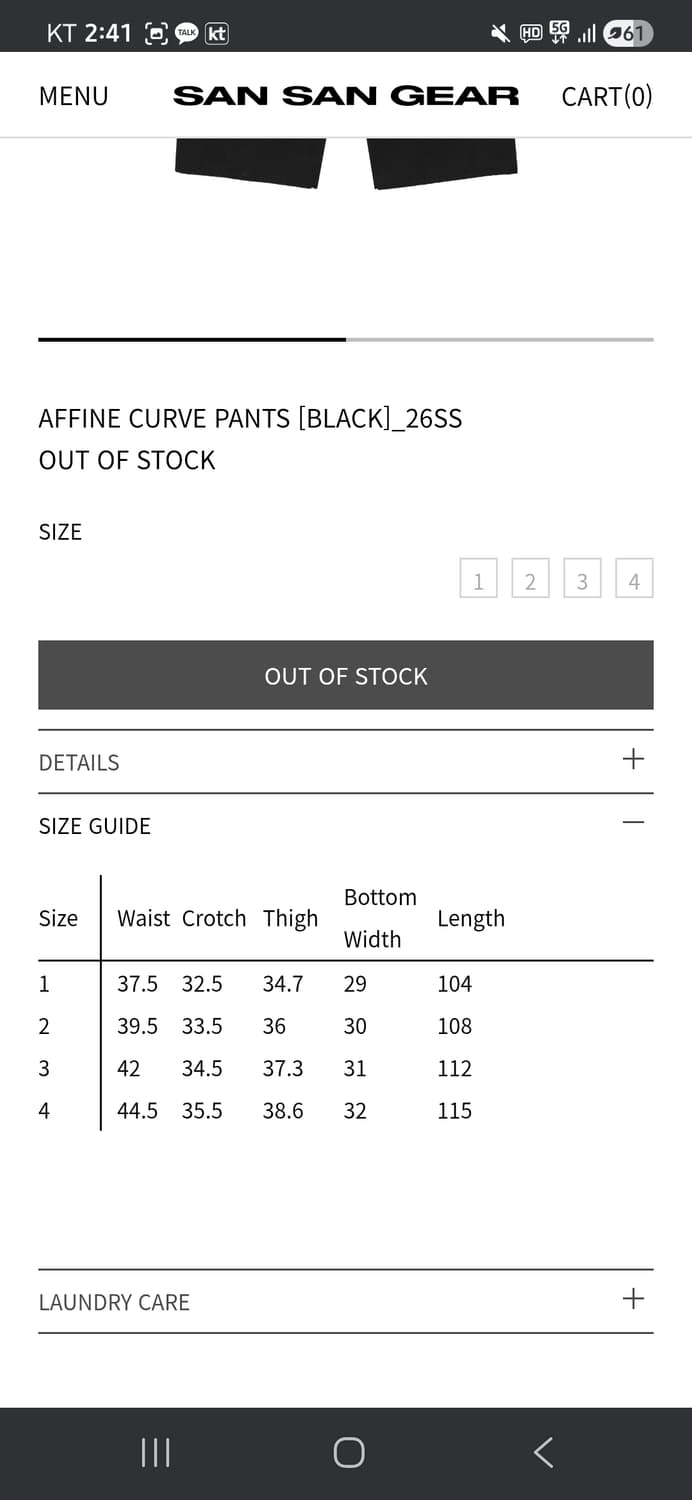Select size 1 option
Image resolution: width=692 pixels, height=1500 pixels.
478,579
